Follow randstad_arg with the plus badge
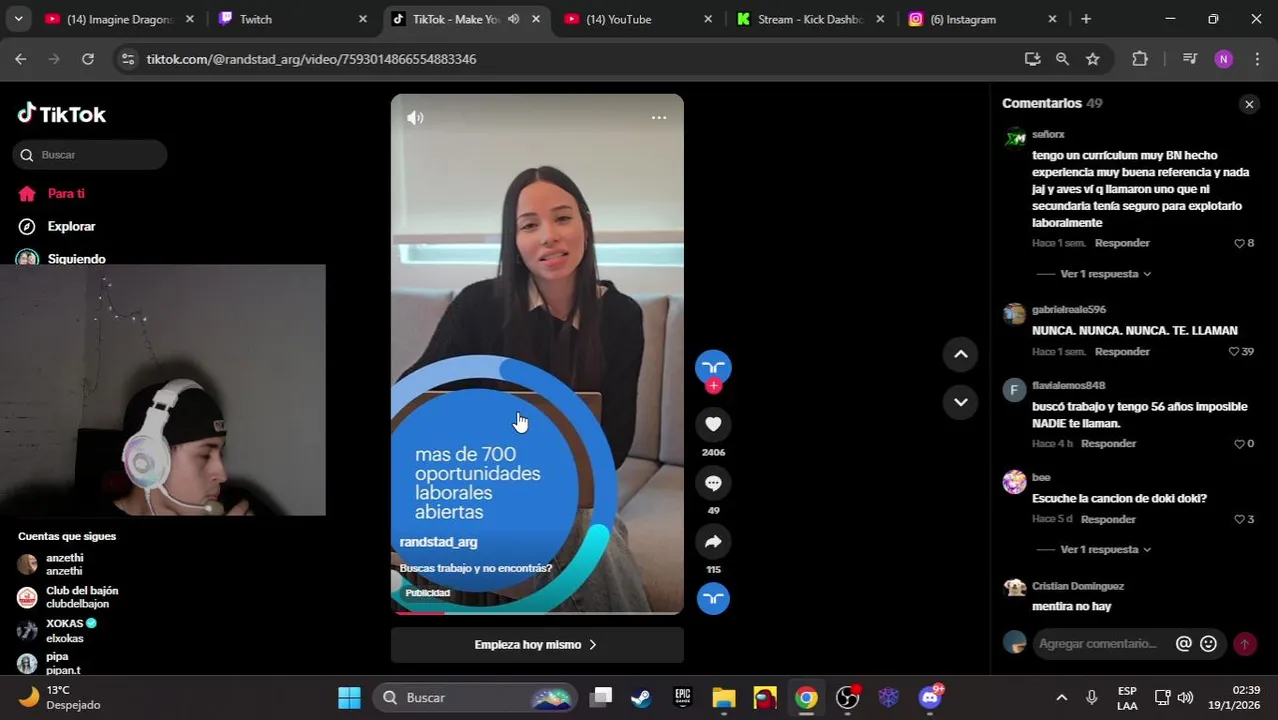The width and height of the screenshot is (1278, 720). pyautogui.click(x=713, y=386)
